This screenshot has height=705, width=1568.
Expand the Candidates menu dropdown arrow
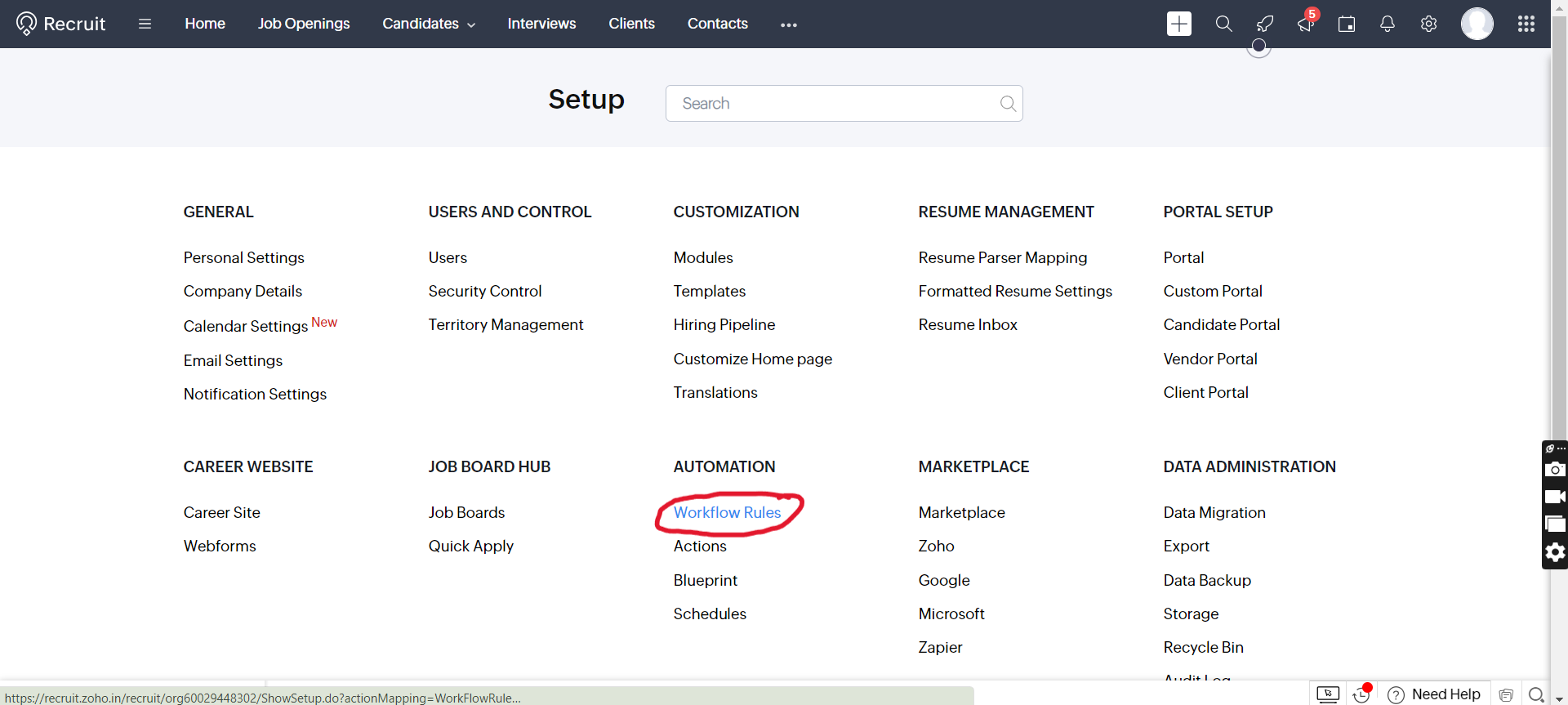click(x=471, y=25)
